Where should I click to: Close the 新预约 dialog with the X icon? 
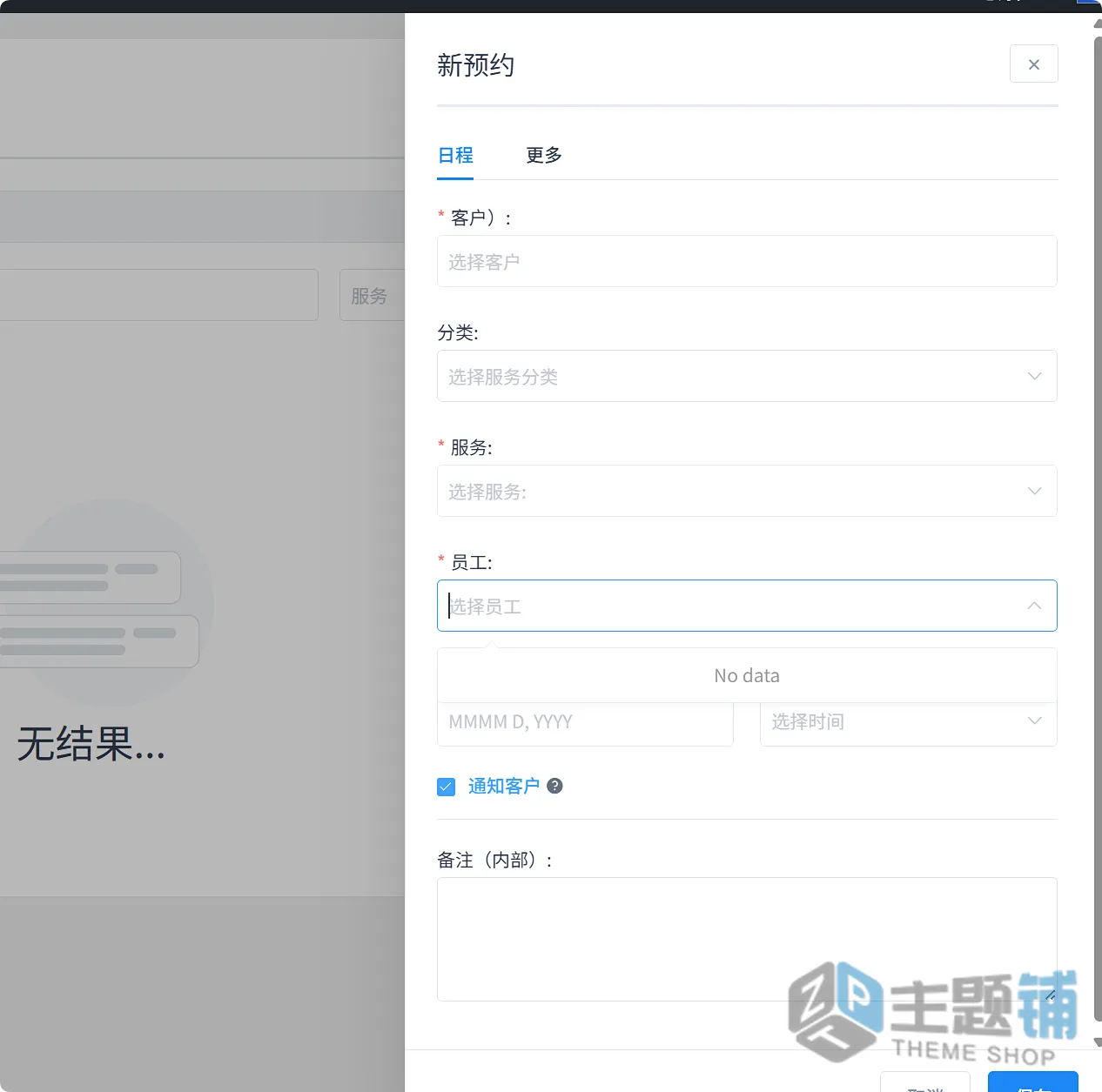tap(1033, 64)
